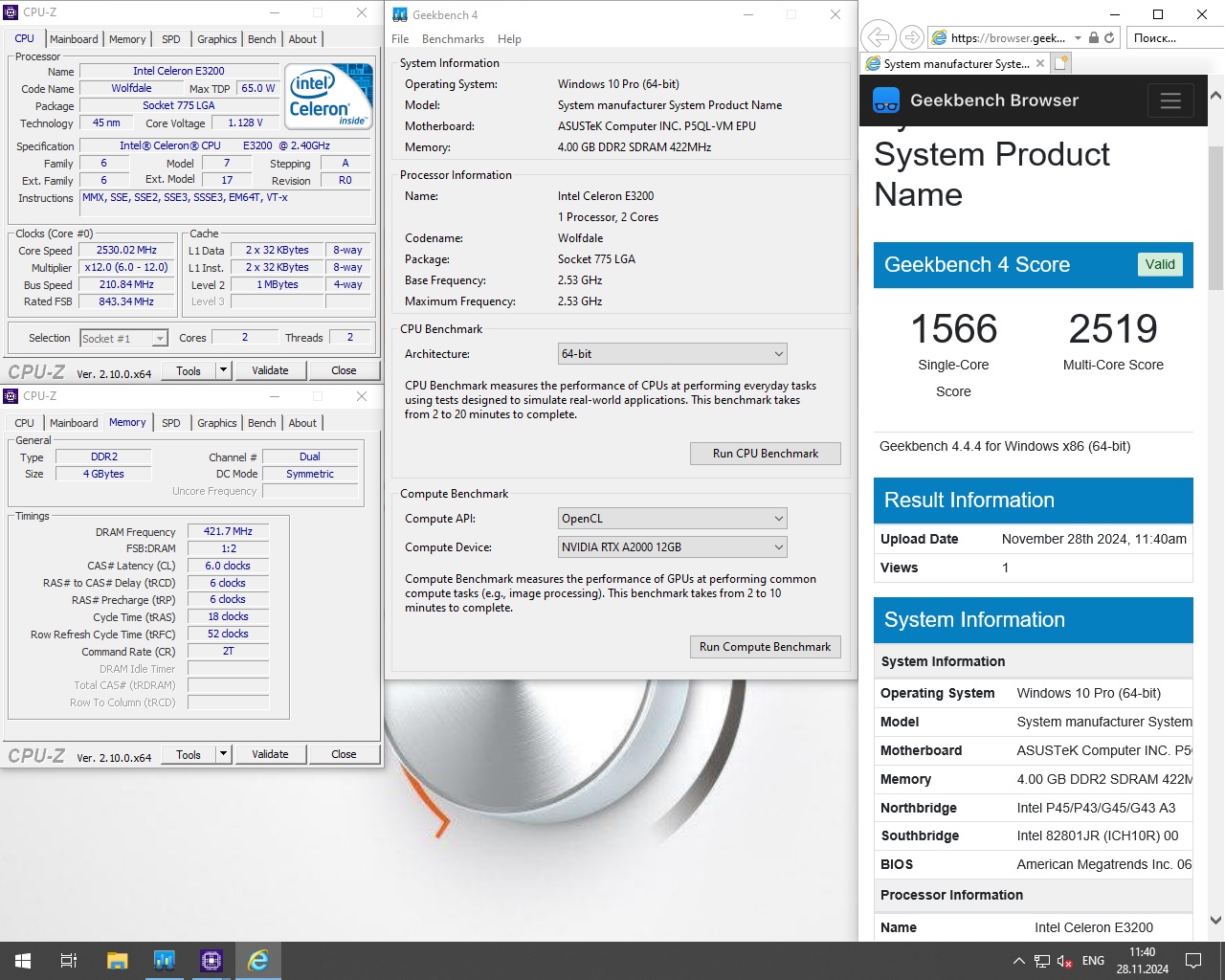Viewport: 1225px width, 980px height.
Task: Go forward in the browser
Action: point(912,37)
